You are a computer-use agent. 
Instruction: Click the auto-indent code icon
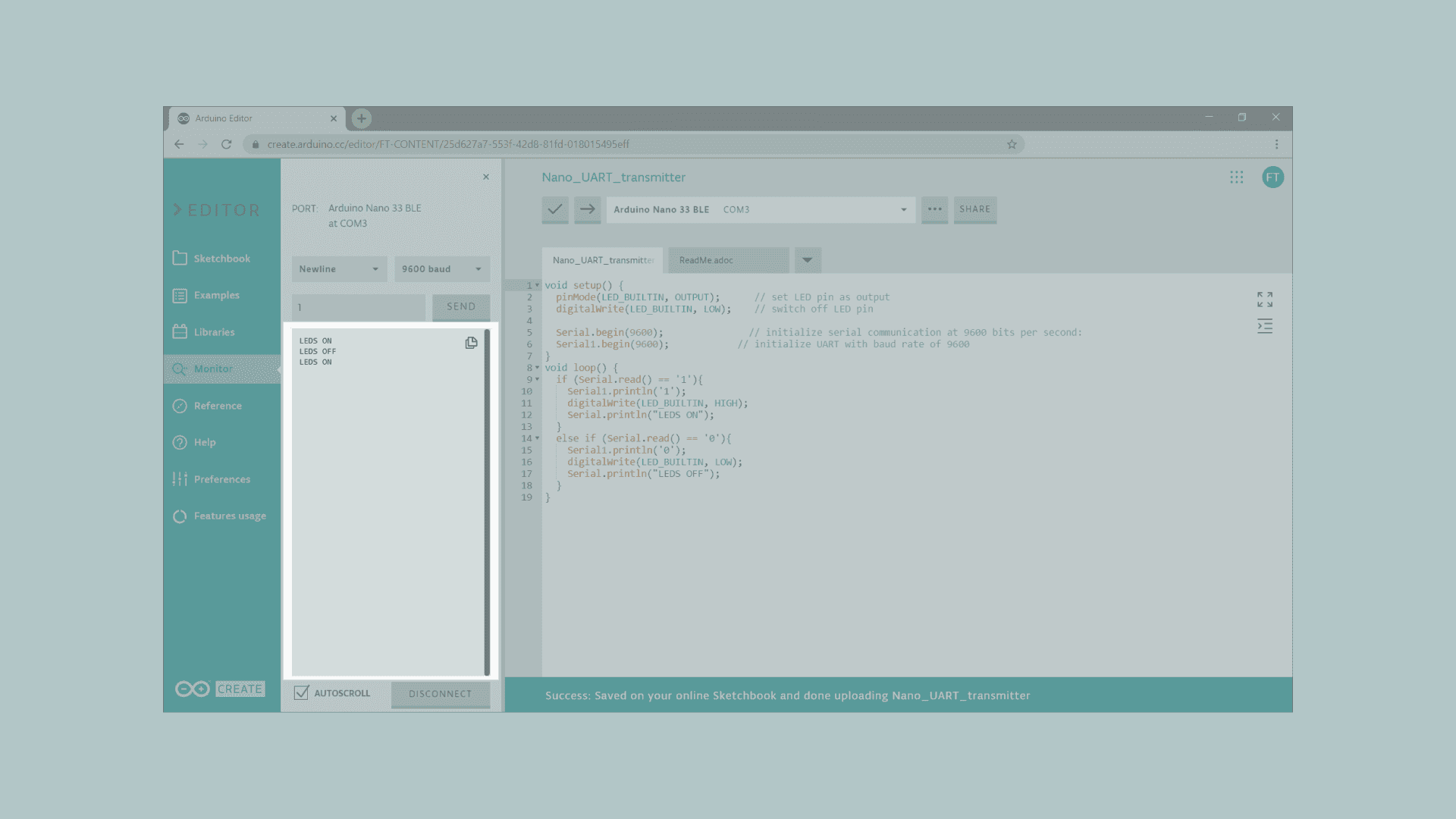(x=1264, y=327)
